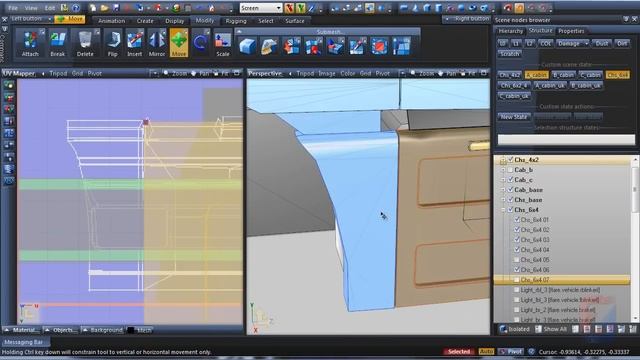640x360 pixels.
Task: Open the Properties tab in nodes browser
Action: [x=571, y=31]
